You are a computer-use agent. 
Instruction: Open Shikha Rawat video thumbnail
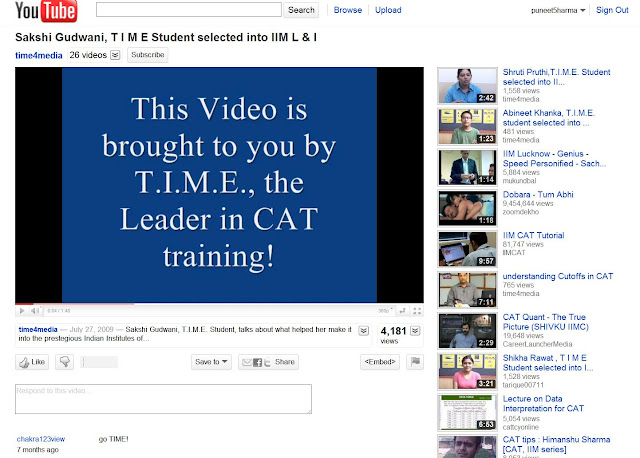coord(467,371)
